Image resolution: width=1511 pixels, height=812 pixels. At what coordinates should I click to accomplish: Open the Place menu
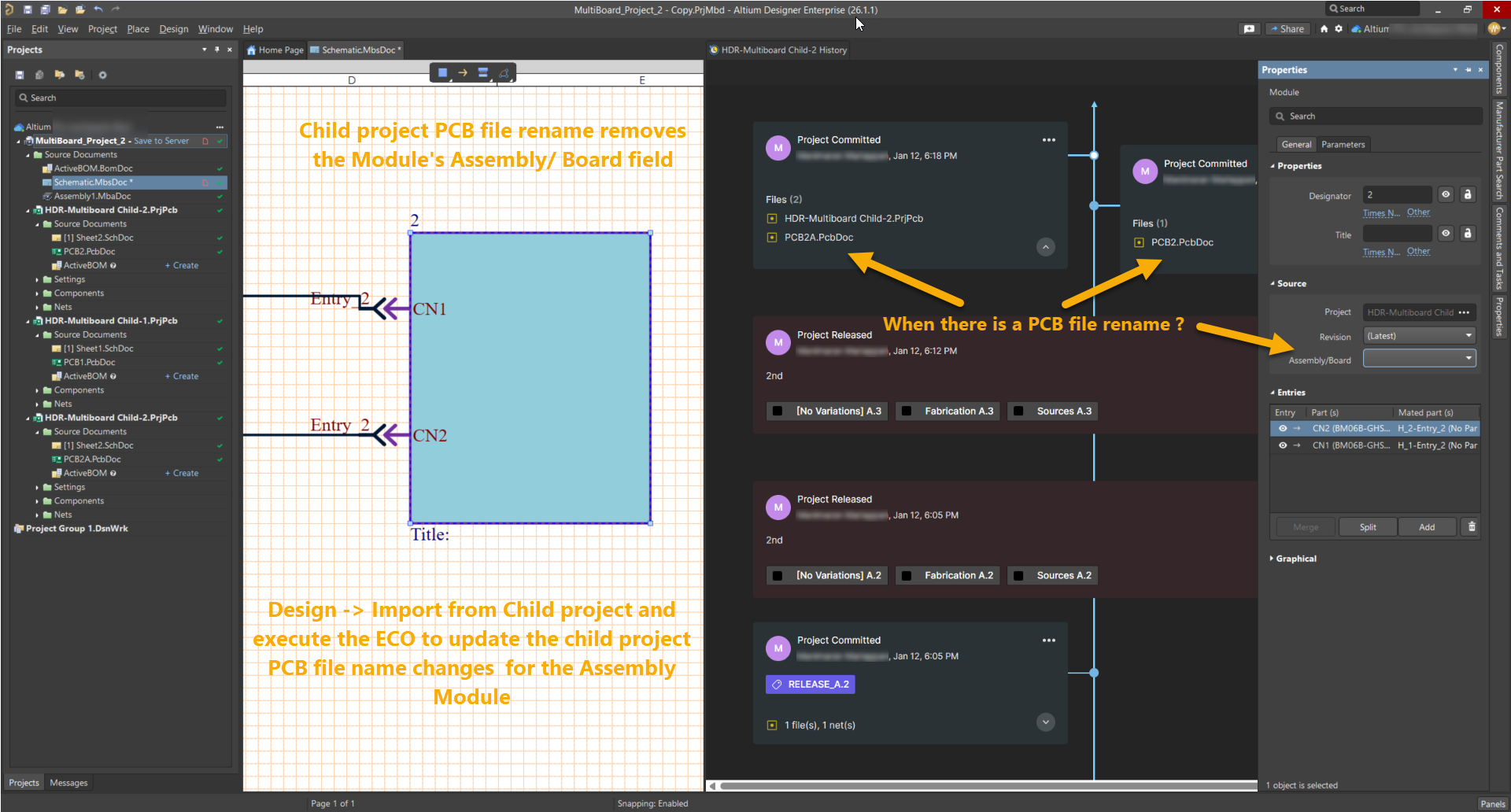tap(138, 29)
